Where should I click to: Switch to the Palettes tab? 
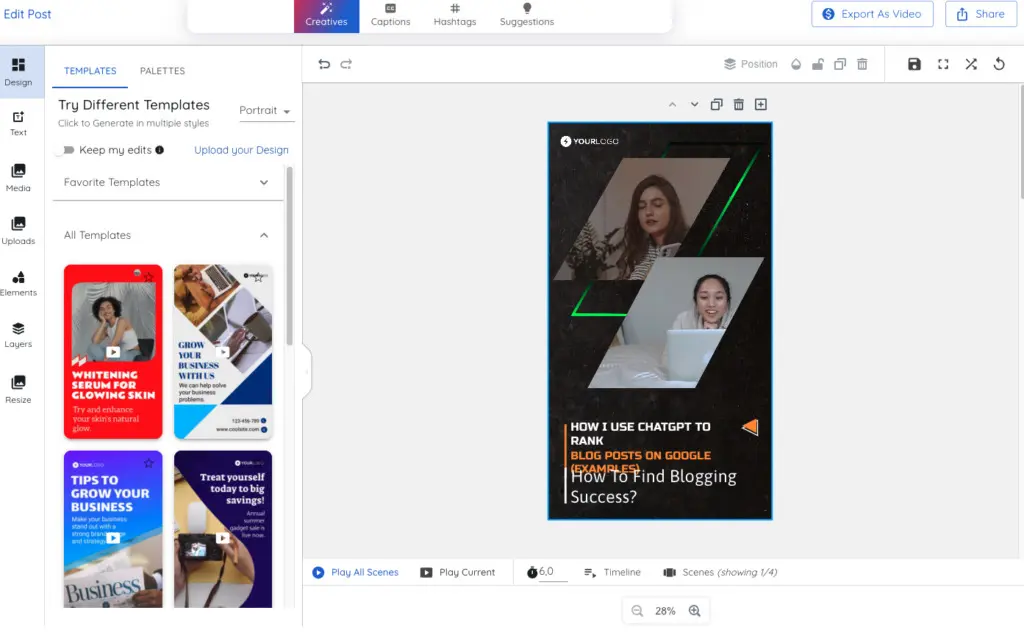(162, 71)
